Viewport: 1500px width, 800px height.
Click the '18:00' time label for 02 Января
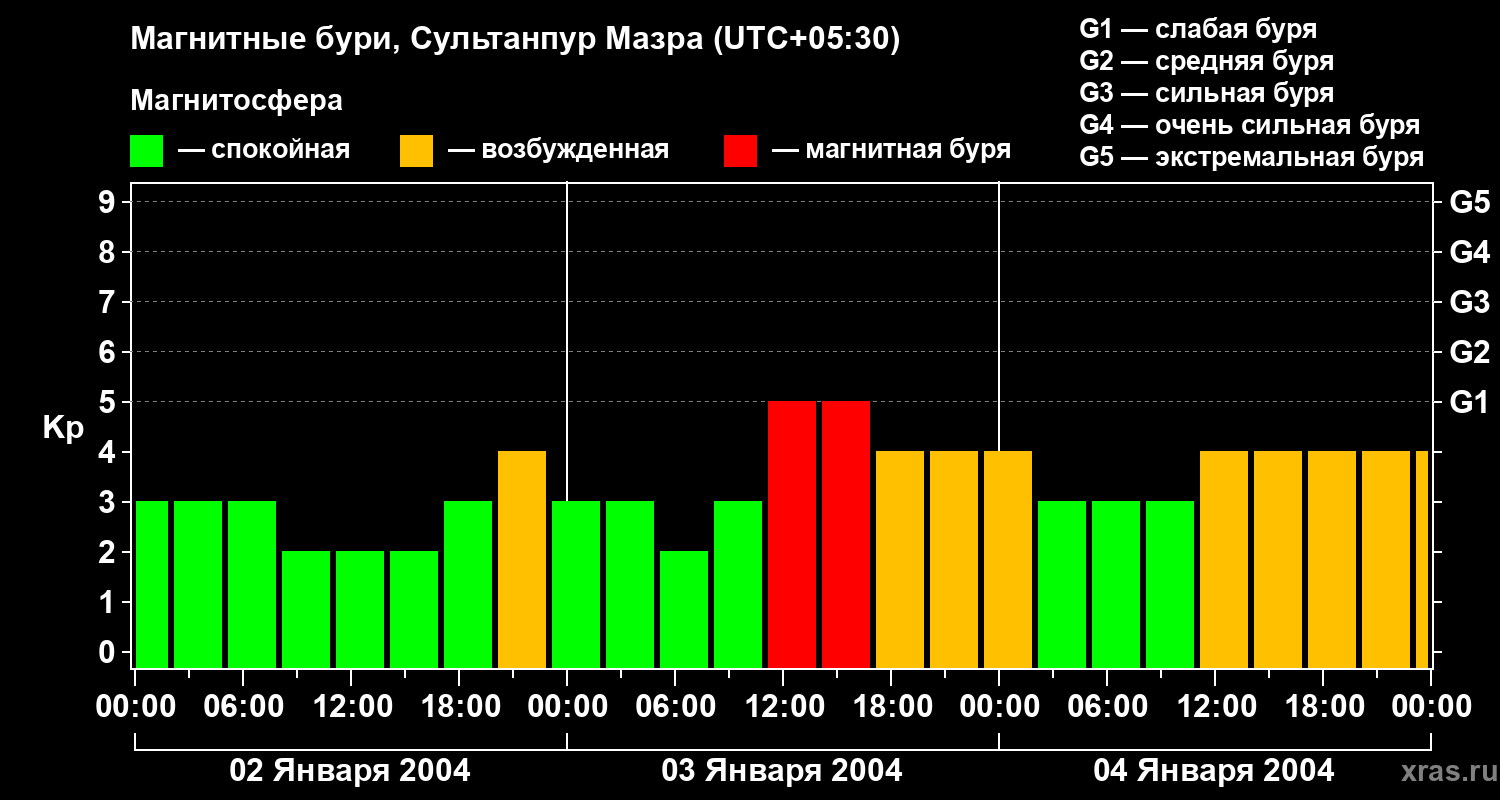[459, 706]
